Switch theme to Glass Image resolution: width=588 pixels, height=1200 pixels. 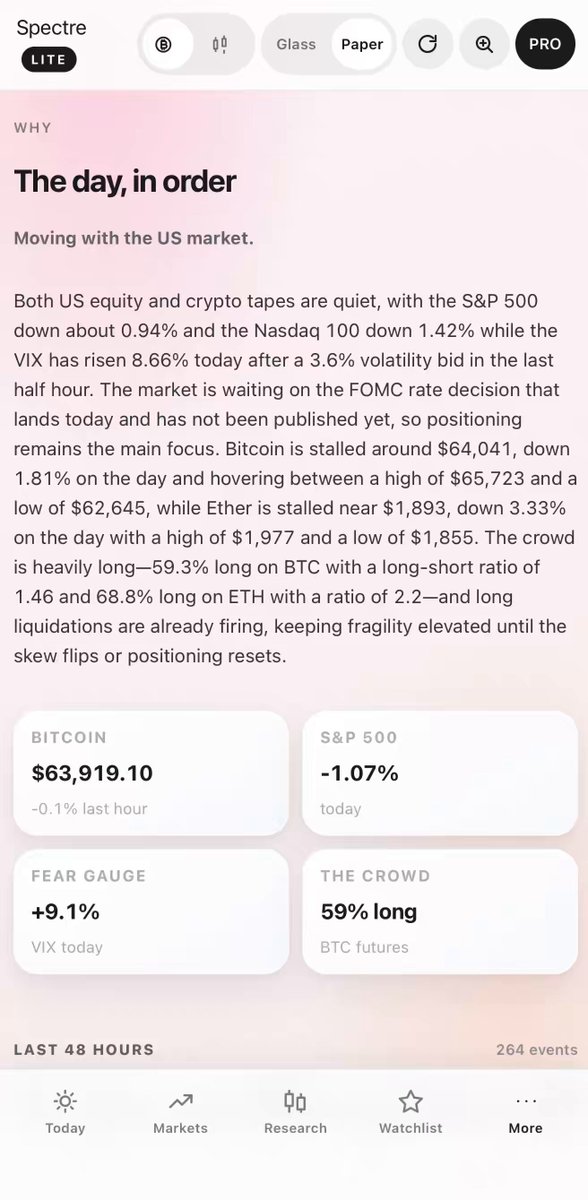296,44
